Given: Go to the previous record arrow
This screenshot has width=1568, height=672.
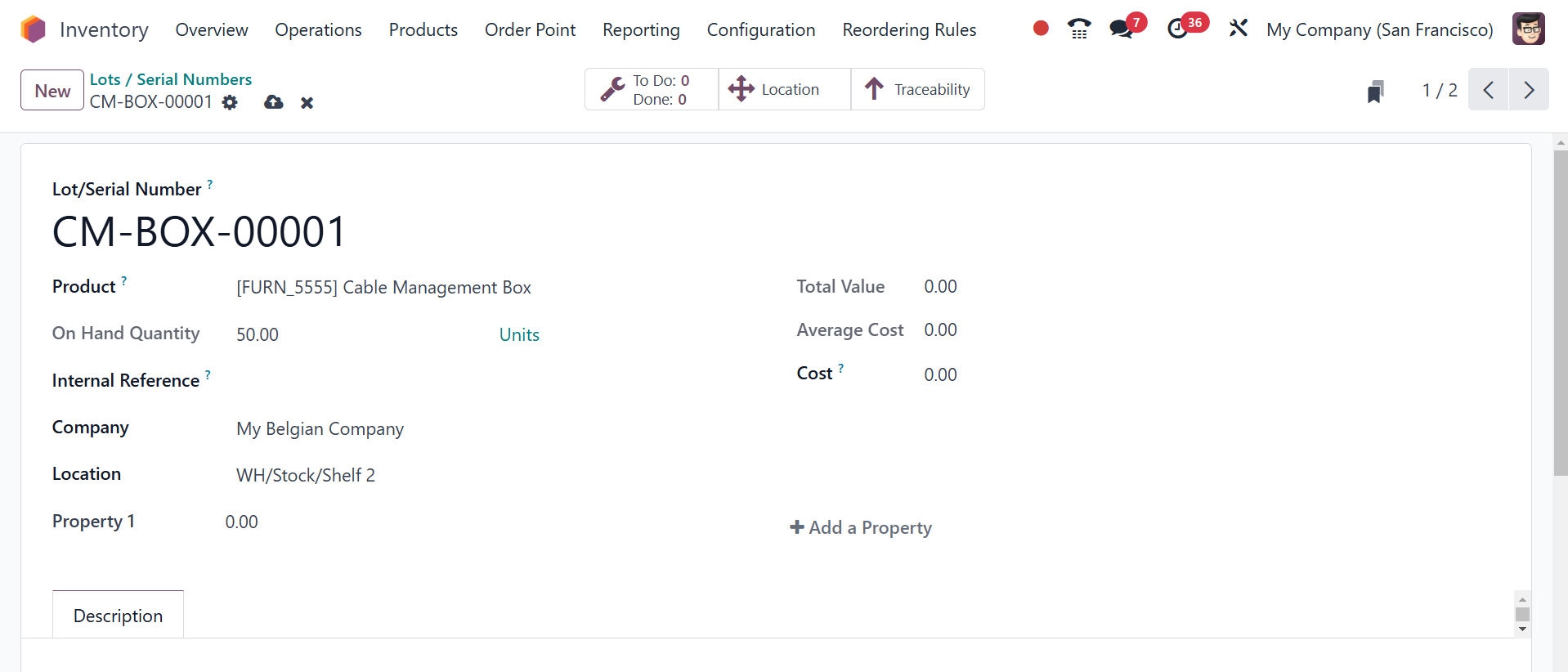Looking at the screenshot, I should tap(1489, 90).
